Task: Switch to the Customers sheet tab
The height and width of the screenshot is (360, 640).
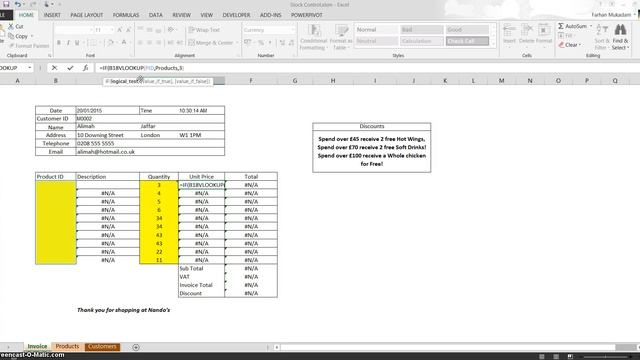Action: point(102,347)
